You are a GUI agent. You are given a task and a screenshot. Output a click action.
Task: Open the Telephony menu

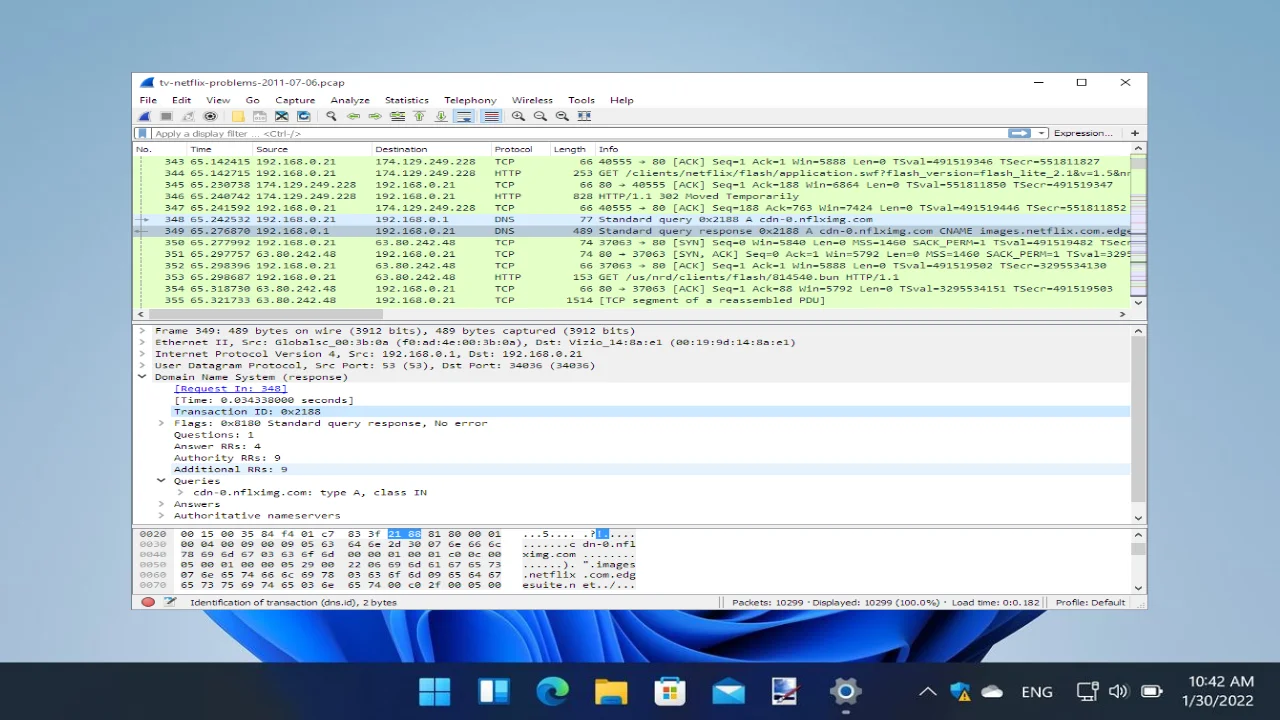470,100
